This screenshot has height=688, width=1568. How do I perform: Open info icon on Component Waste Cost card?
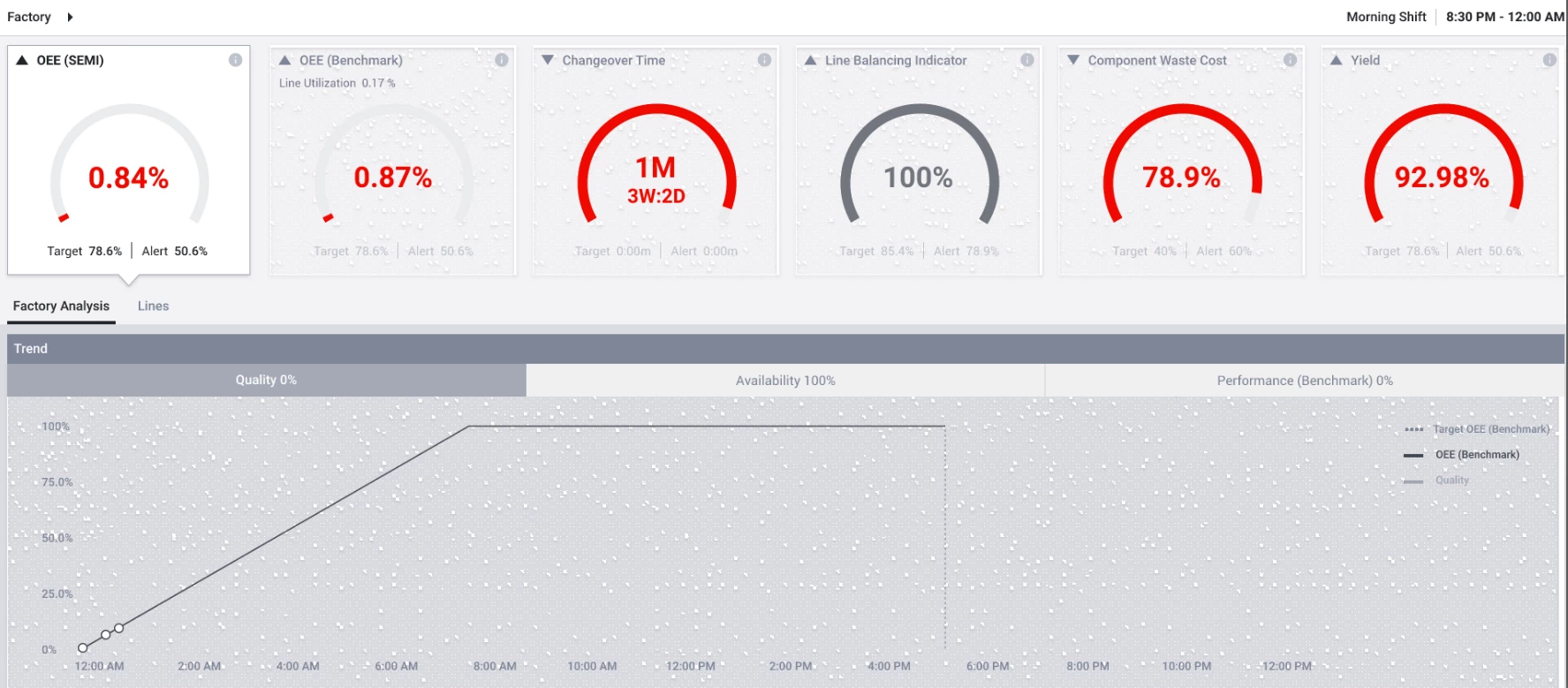coord(1290,60)
